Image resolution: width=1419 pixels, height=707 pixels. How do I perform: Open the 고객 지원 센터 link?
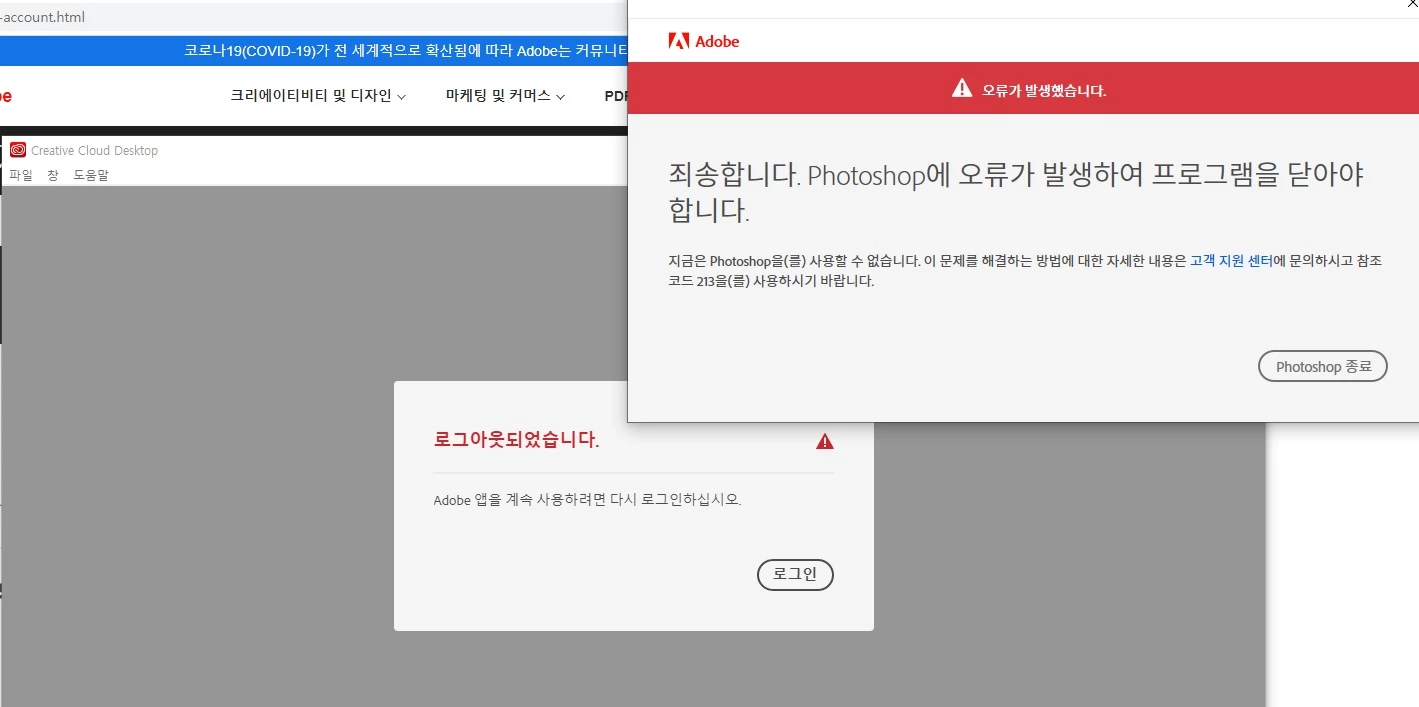click(1231, 261)
